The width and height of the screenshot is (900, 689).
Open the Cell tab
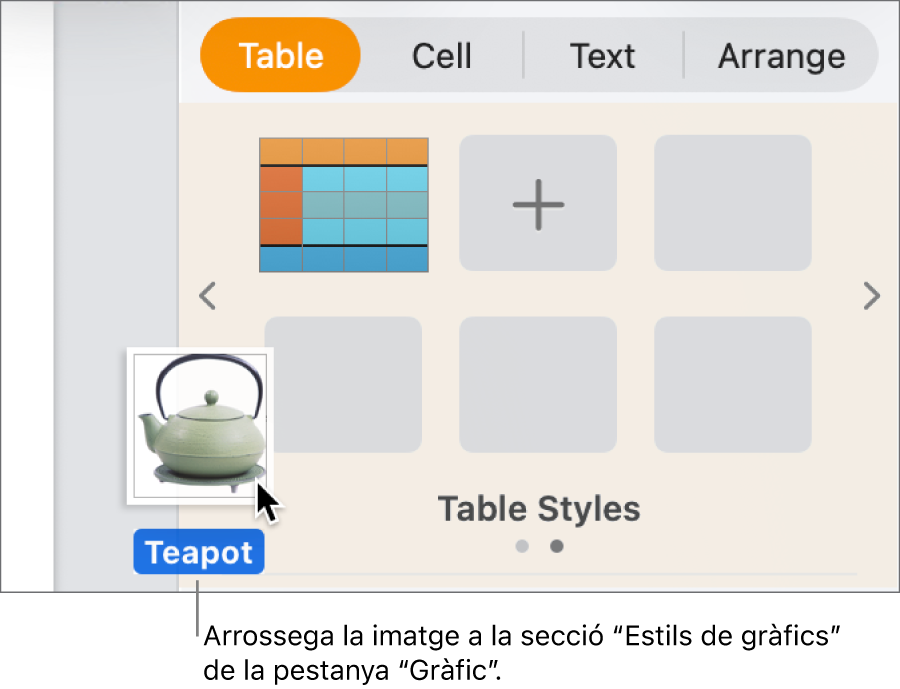click(441, 55)
